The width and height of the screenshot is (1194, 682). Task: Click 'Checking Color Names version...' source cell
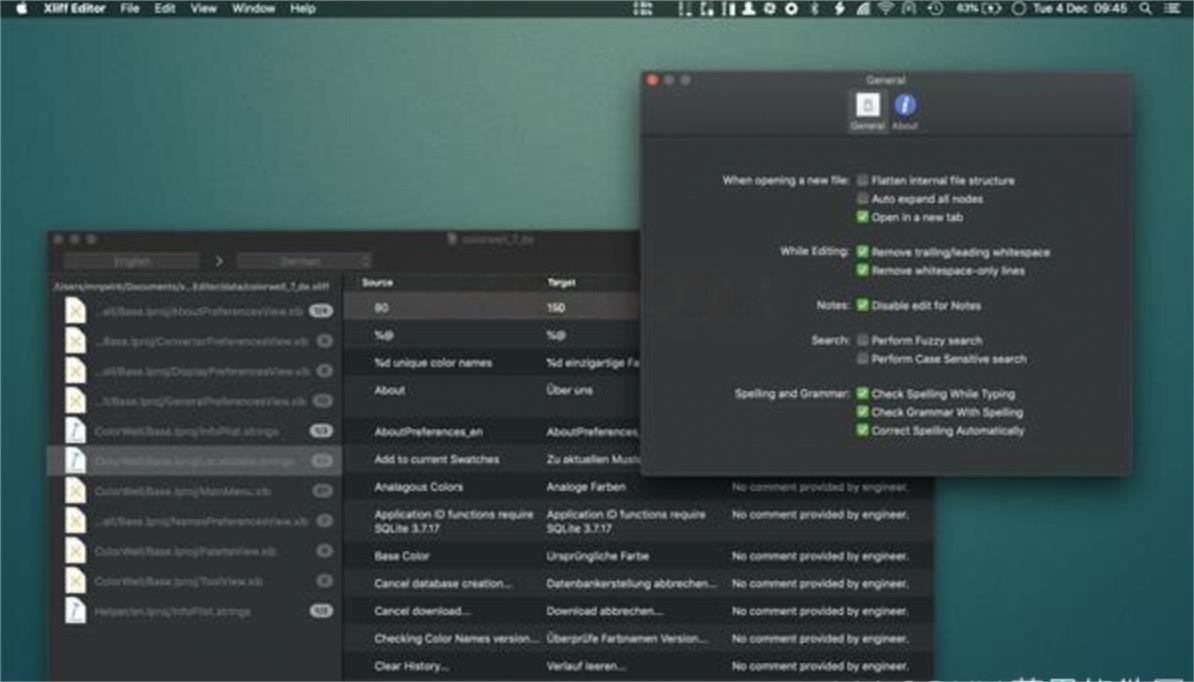tap(457, 638)
